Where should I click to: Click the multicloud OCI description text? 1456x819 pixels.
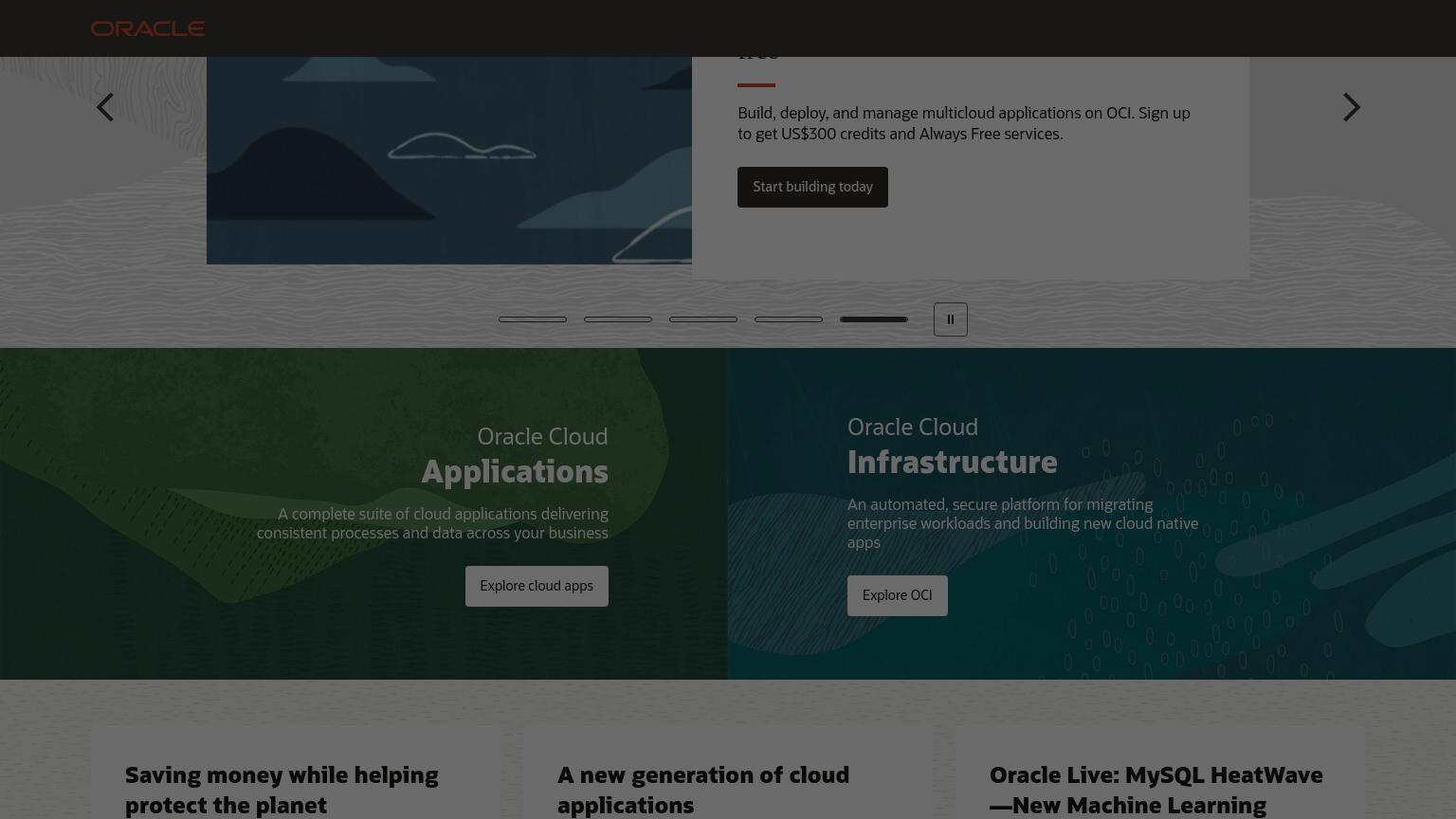(x=964, y=123)
